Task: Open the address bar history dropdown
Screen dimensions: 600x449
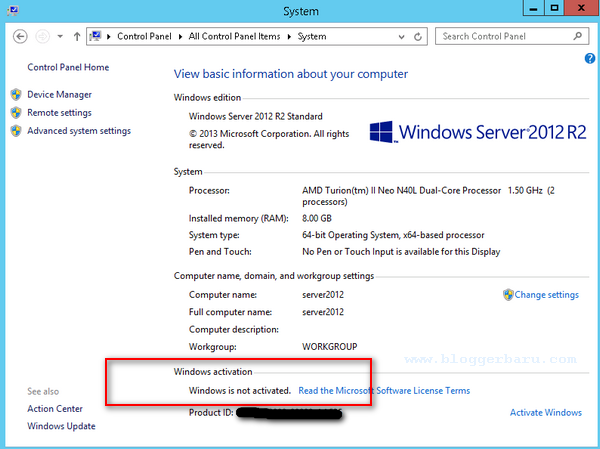Action: (401, 37)
